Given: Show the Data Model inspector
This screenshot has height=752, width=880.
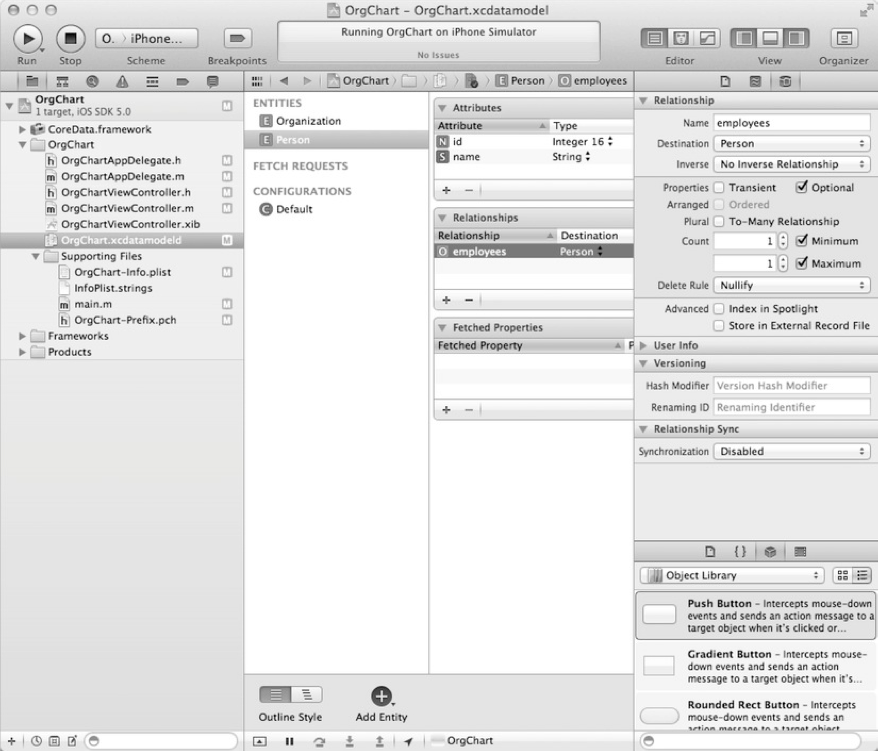Looking at the screenshot, I should [785, 81].
